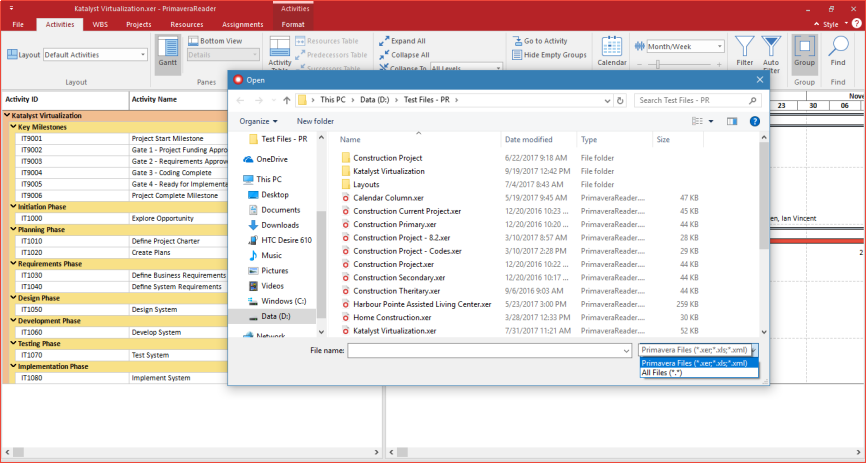Switch to the Assignments tab
Image resolution: width=867 pixels, height=463 pixels.
click(243, 24)
